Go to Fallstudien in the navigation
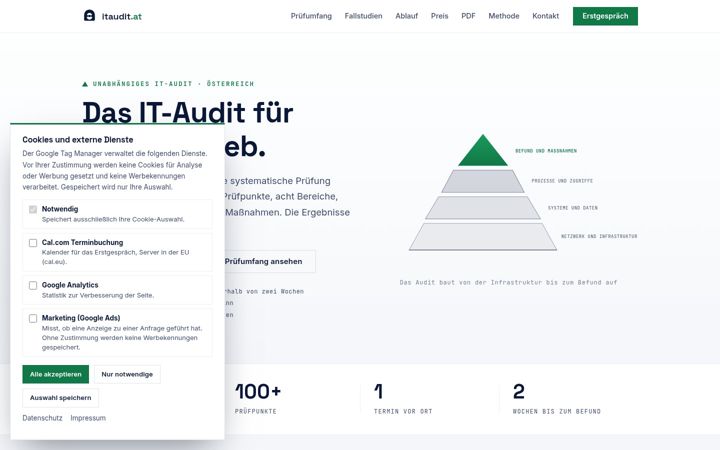 click(x=363, y=16)
